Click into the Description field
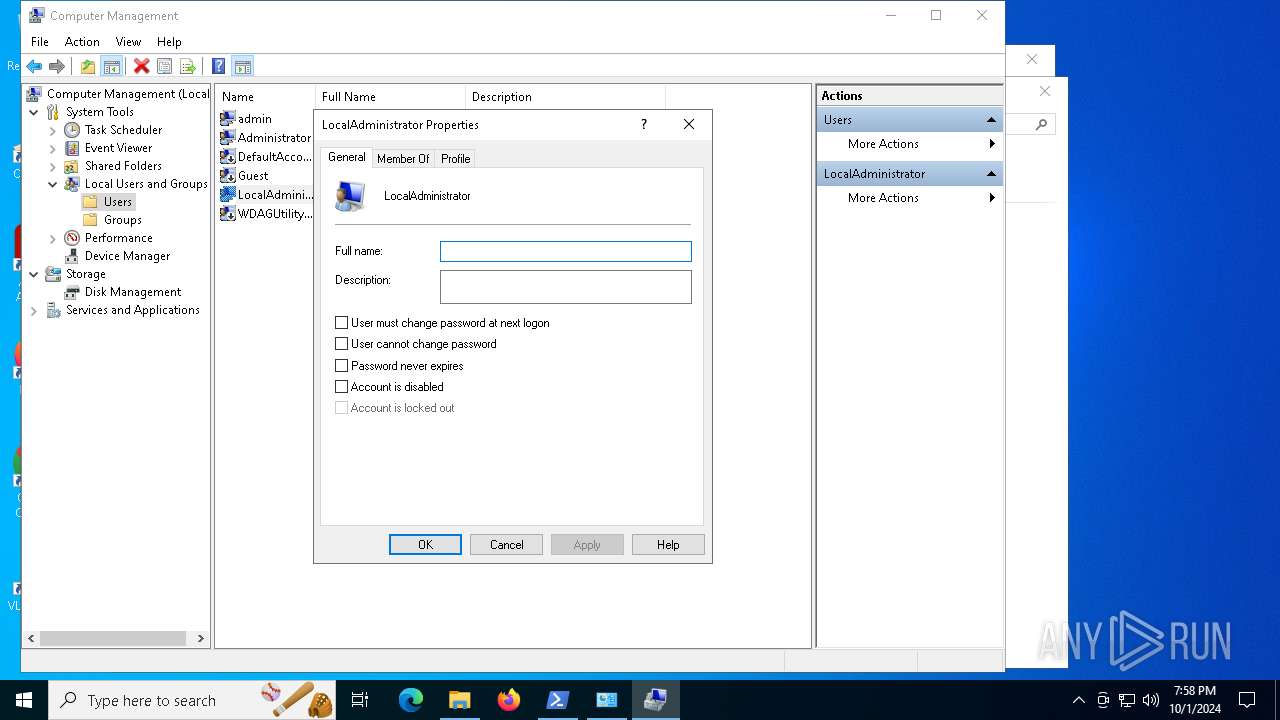 pos(566,287)
